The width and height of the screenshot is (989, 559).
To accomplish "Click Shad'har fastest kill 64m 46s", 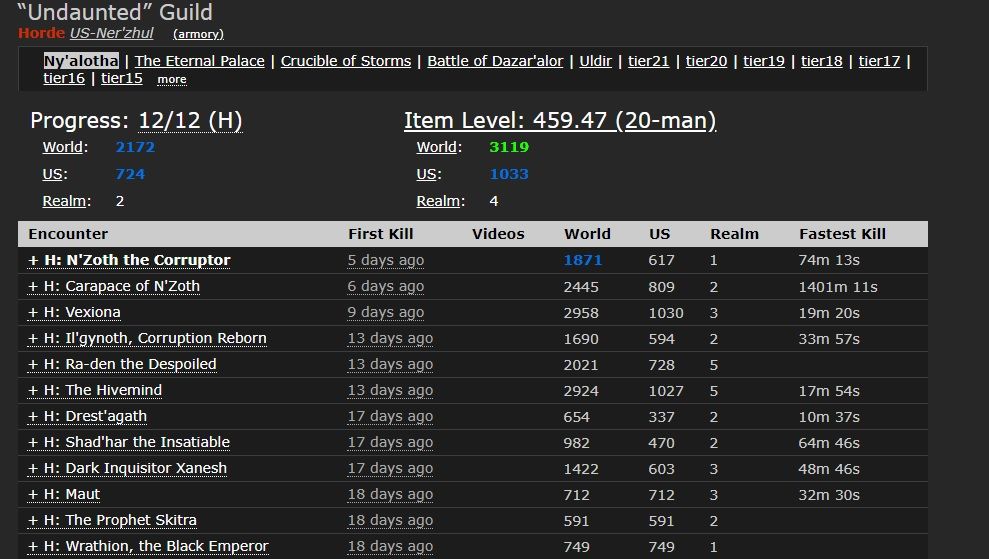I will 829,443.
